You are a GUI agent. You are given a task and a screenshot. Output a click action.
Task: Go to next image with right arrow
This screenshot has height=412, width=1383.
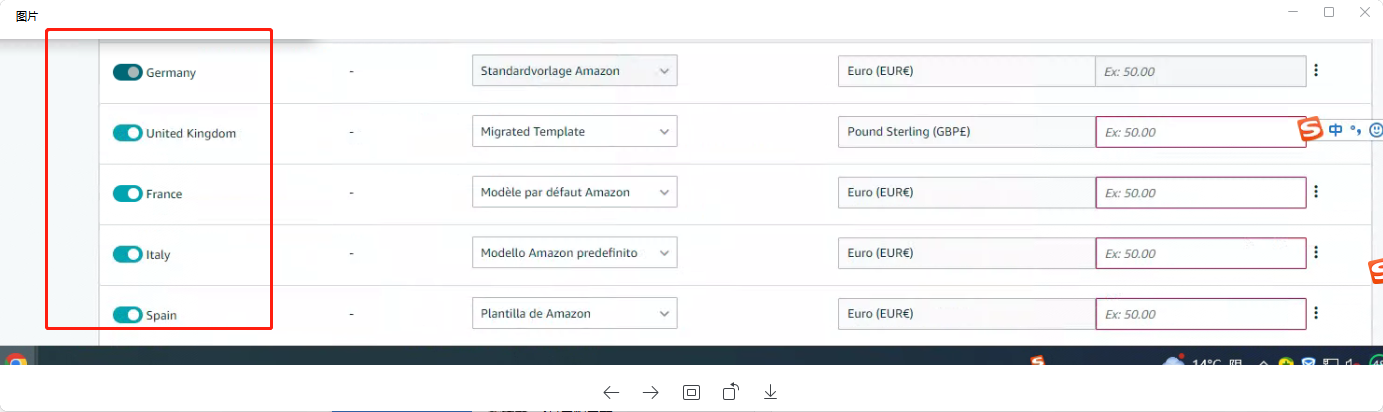[650, 392]
